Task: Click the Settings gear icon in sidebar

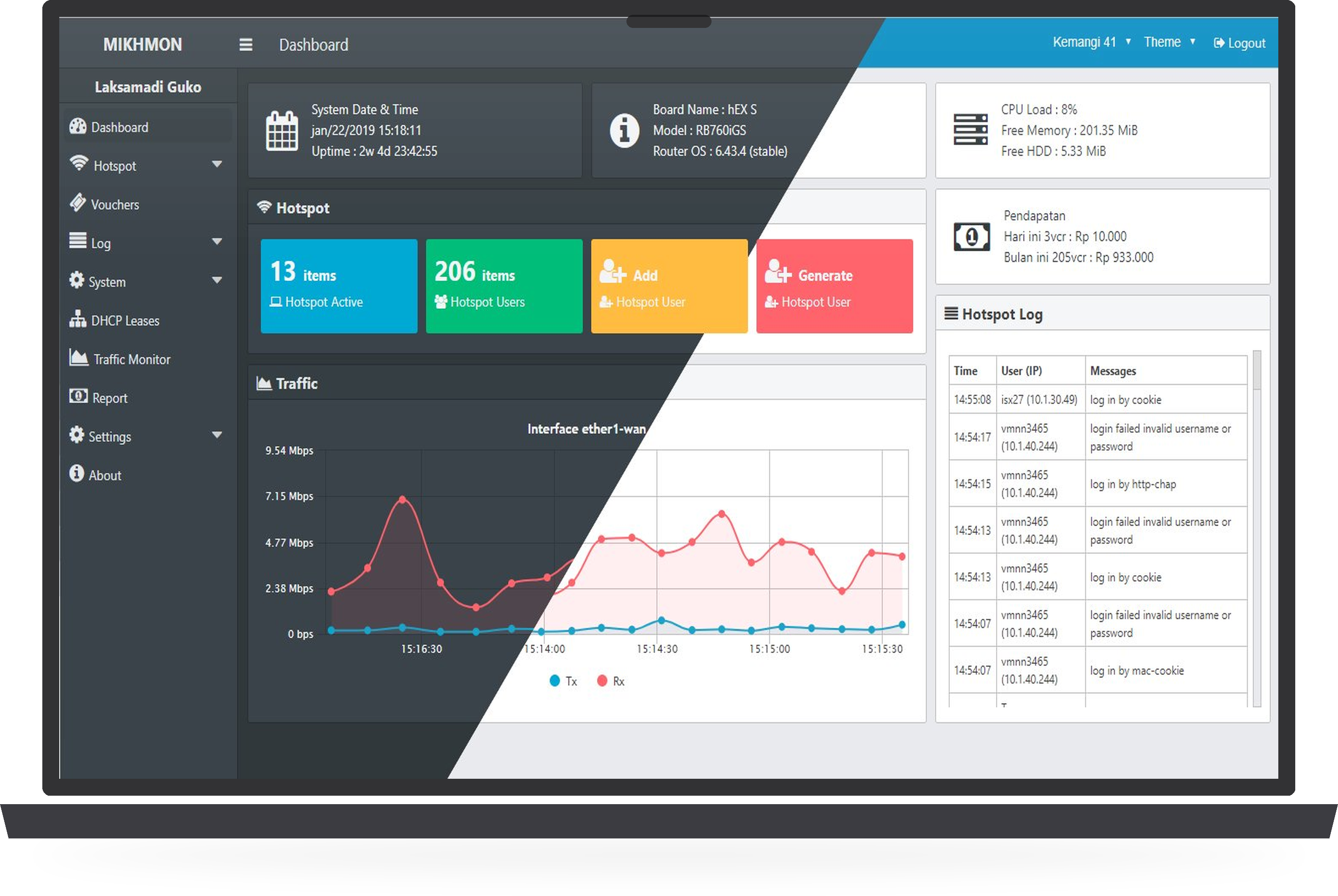Action: (77, 435)
